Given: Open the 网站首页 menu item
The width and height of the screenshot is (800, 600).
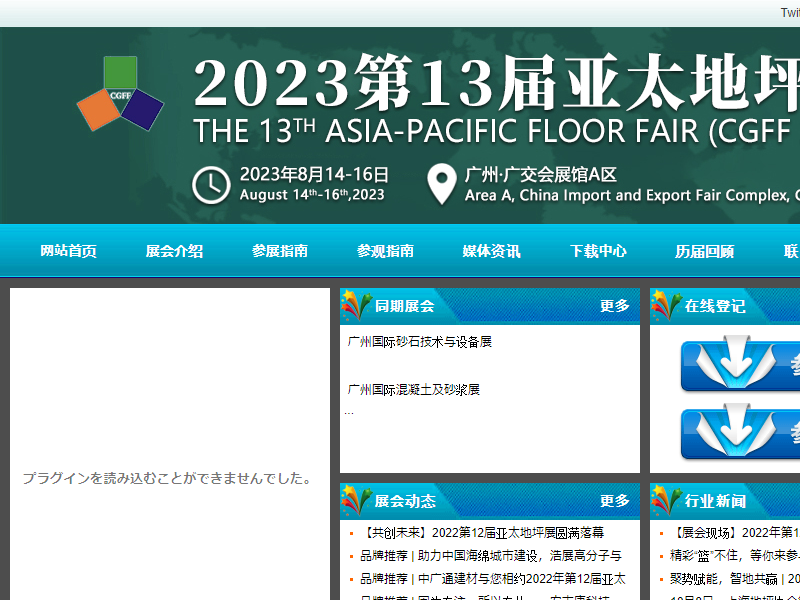Looking at the screenshot, I should (68, 251).
